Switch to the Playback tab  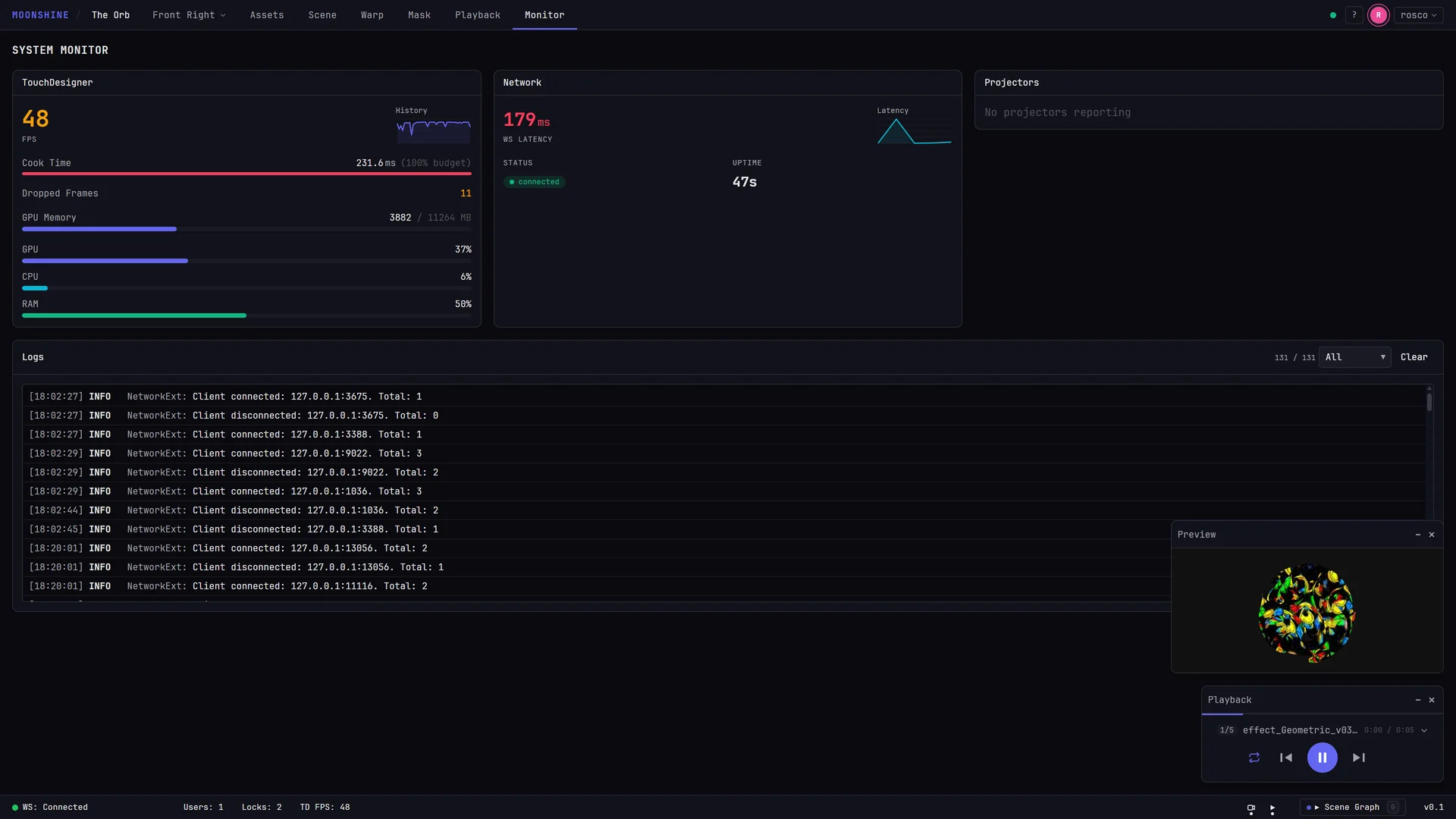[478, 15]
